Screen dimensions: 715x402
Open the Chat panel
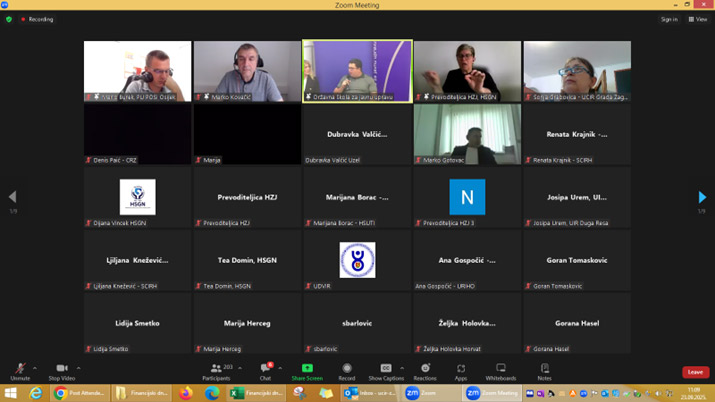pyautogui.click(x=265, y=370)
